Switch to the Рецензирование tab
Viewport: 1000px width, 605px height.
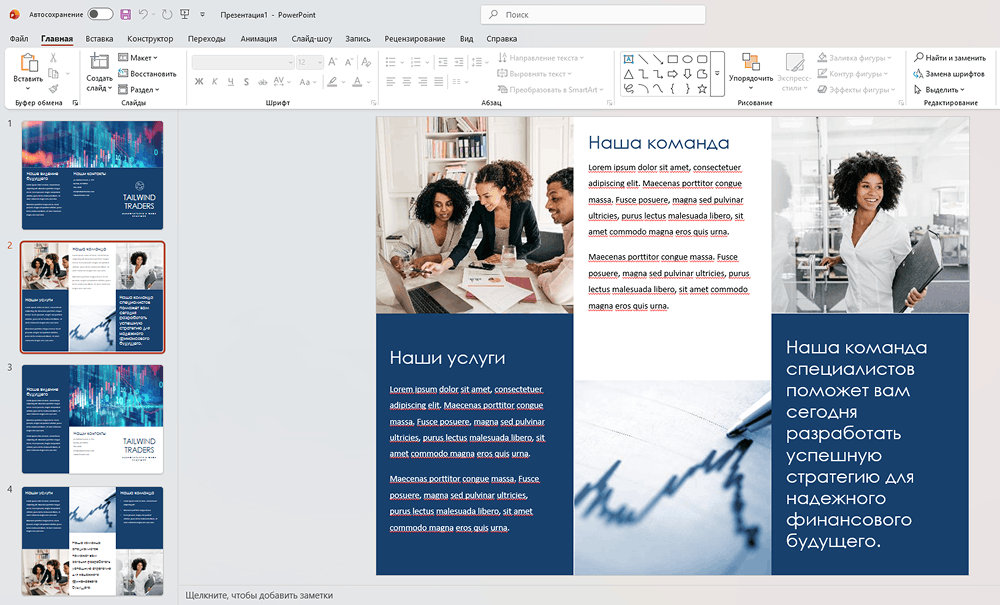coord(415,39)
